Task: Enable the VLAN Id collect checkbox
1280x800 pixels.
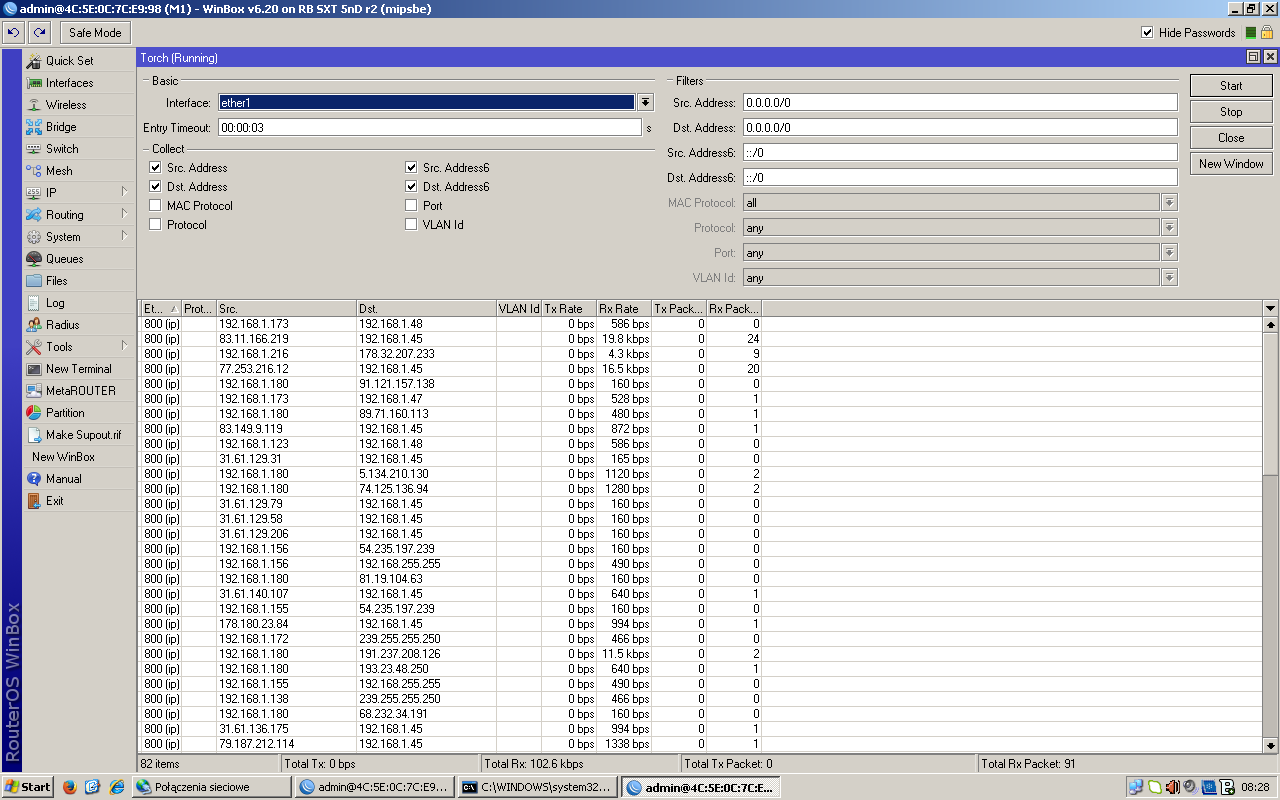Action: [411, 225]
